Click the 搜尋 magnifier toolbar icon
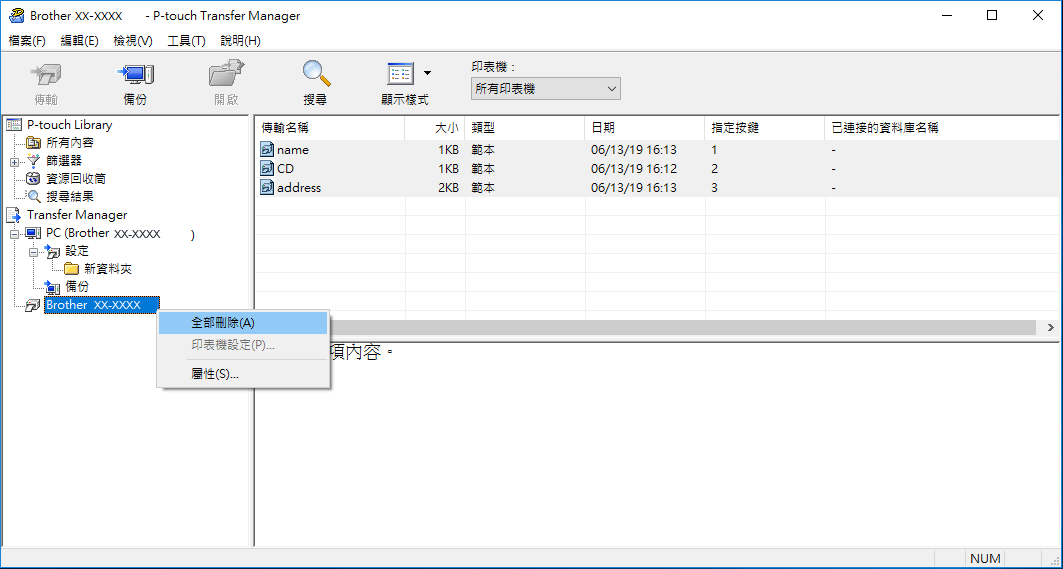Image resolution: width=1063 pixels, height=569 pixels. pos(315,74)
